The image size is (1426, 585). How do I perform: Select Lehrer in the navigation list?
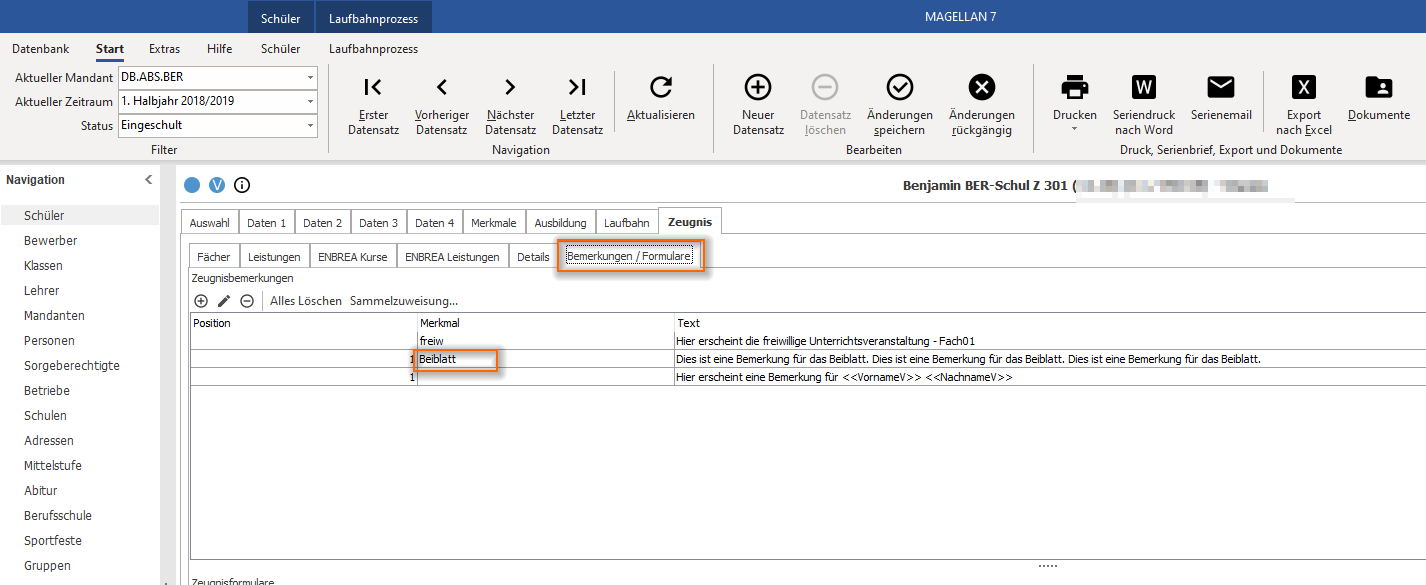pyautogui.click(x=42, y=291)
